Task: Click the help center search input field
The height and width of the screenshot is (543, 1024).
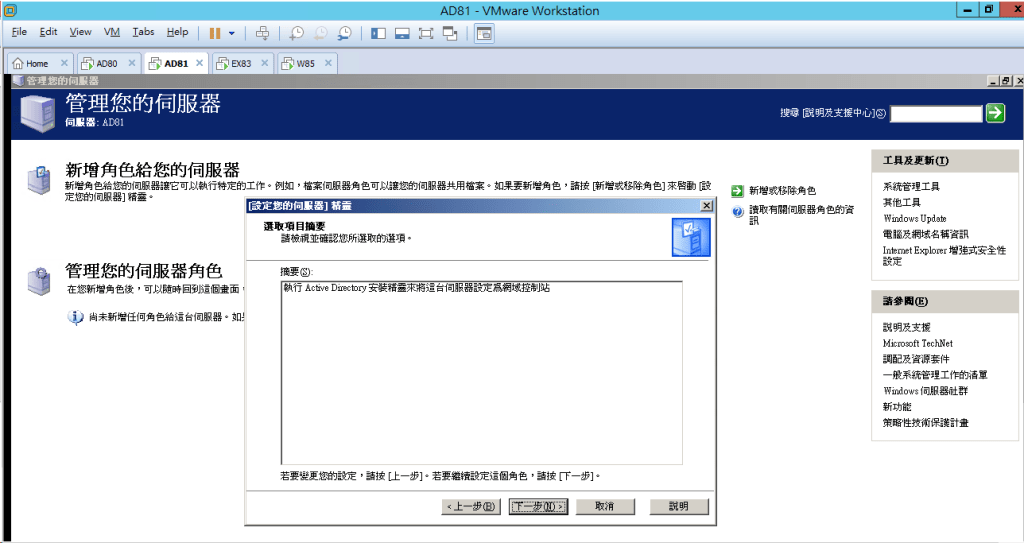Action: tap(936, 114)
